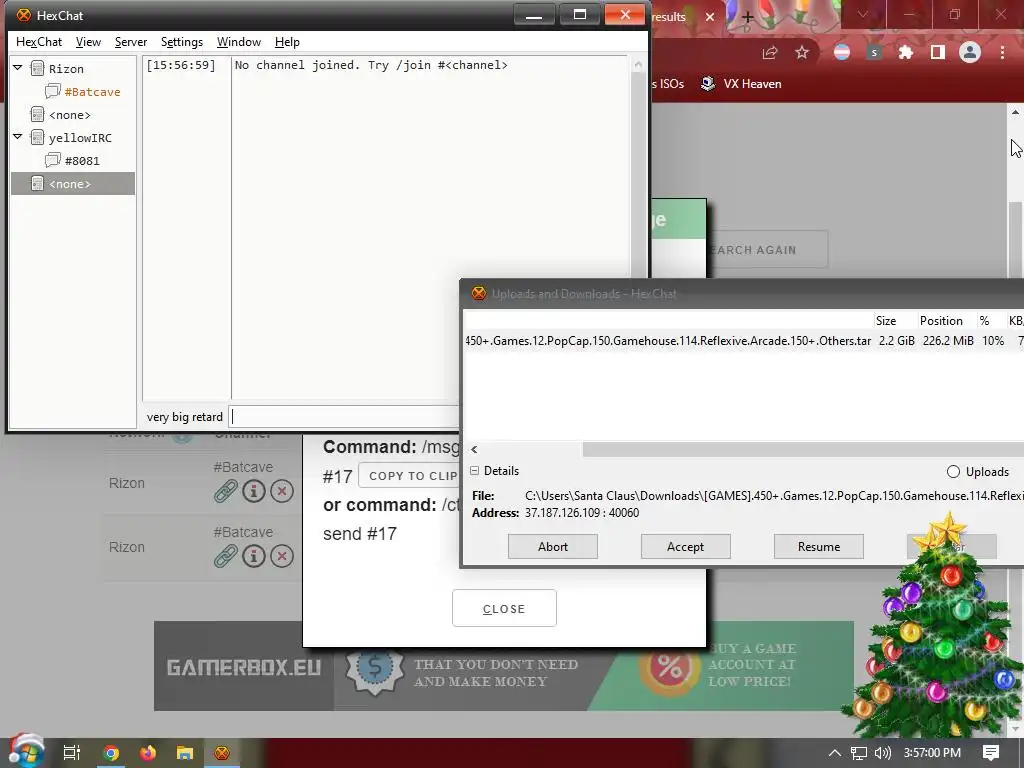The height and width of the screenshot is (768, 1024).
Task: Click the #Batcave channel chat icon
Action: 53,91
